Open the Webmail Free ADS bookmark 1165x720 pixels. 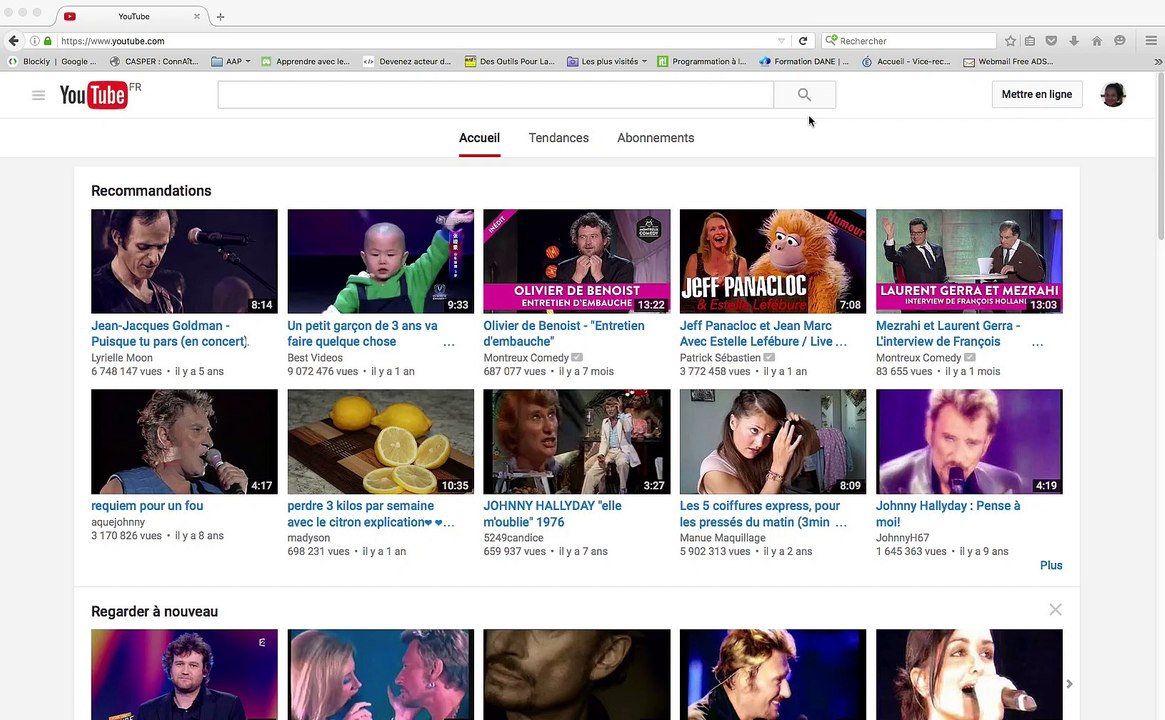(1008, 62)
